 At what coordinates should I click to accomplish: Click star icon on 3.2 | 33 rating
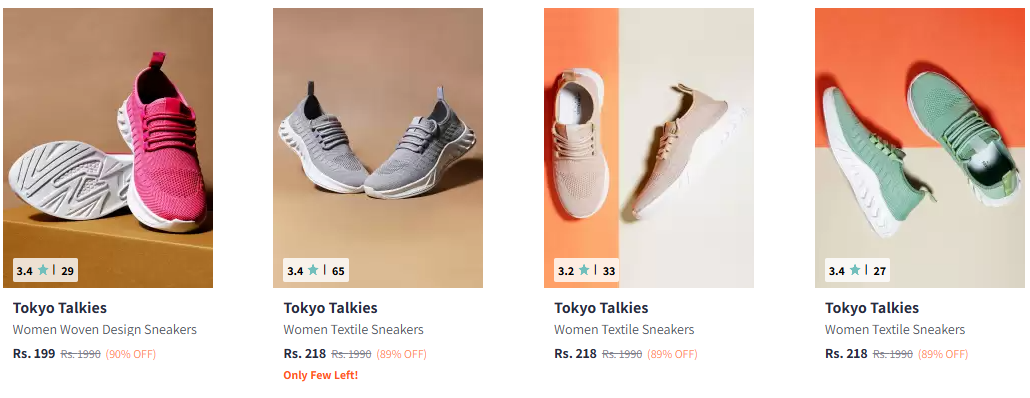584,270
